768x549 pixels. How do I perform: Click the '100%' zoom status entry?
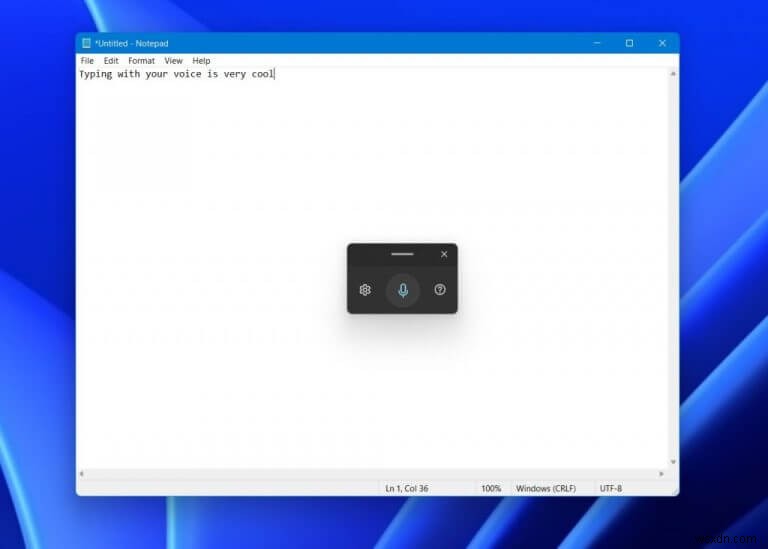491,488
